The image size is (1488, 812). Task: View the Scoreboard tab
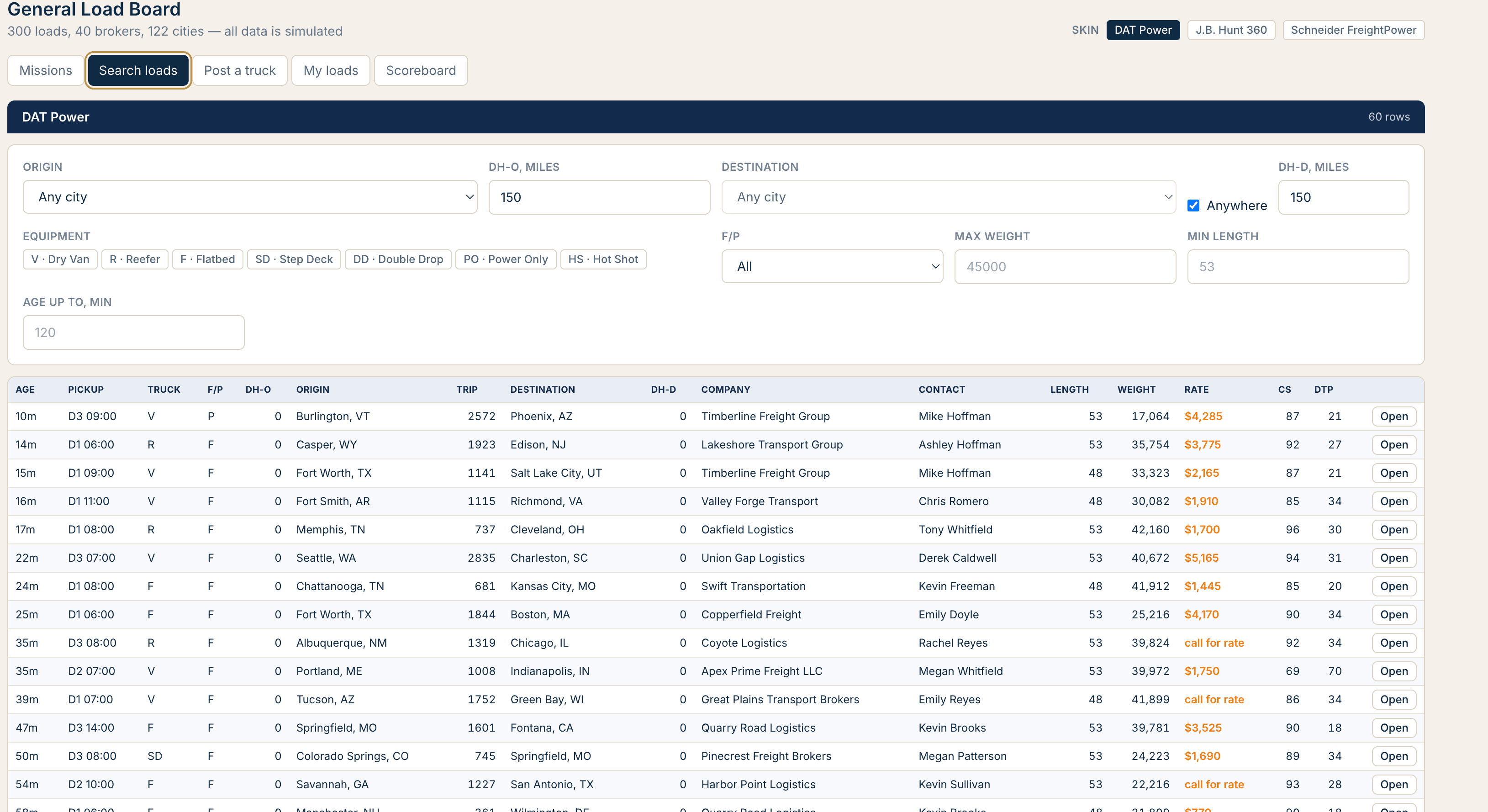tap(421, 70)
